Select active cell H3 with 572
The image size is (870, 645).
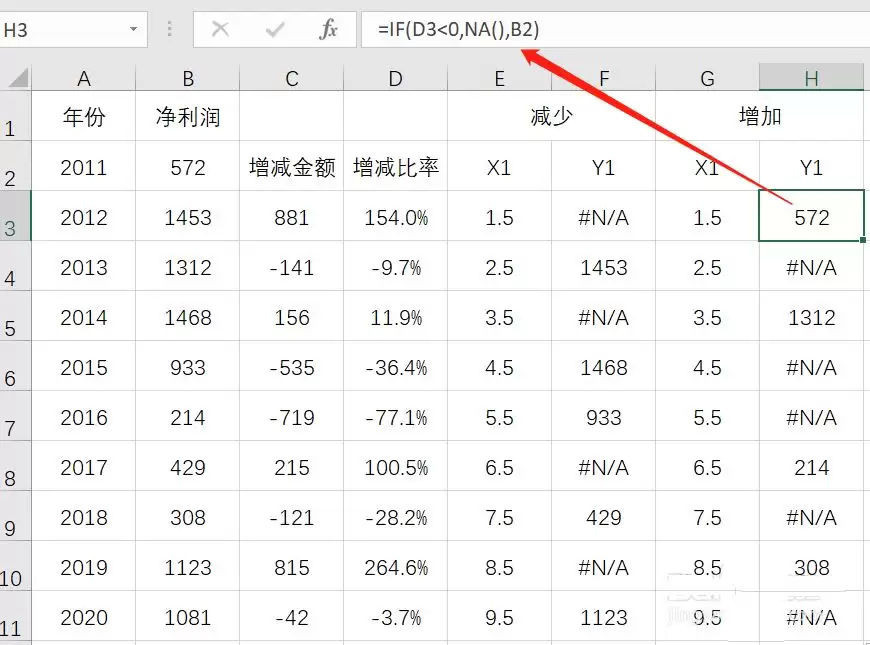click(x=811, y=216)
